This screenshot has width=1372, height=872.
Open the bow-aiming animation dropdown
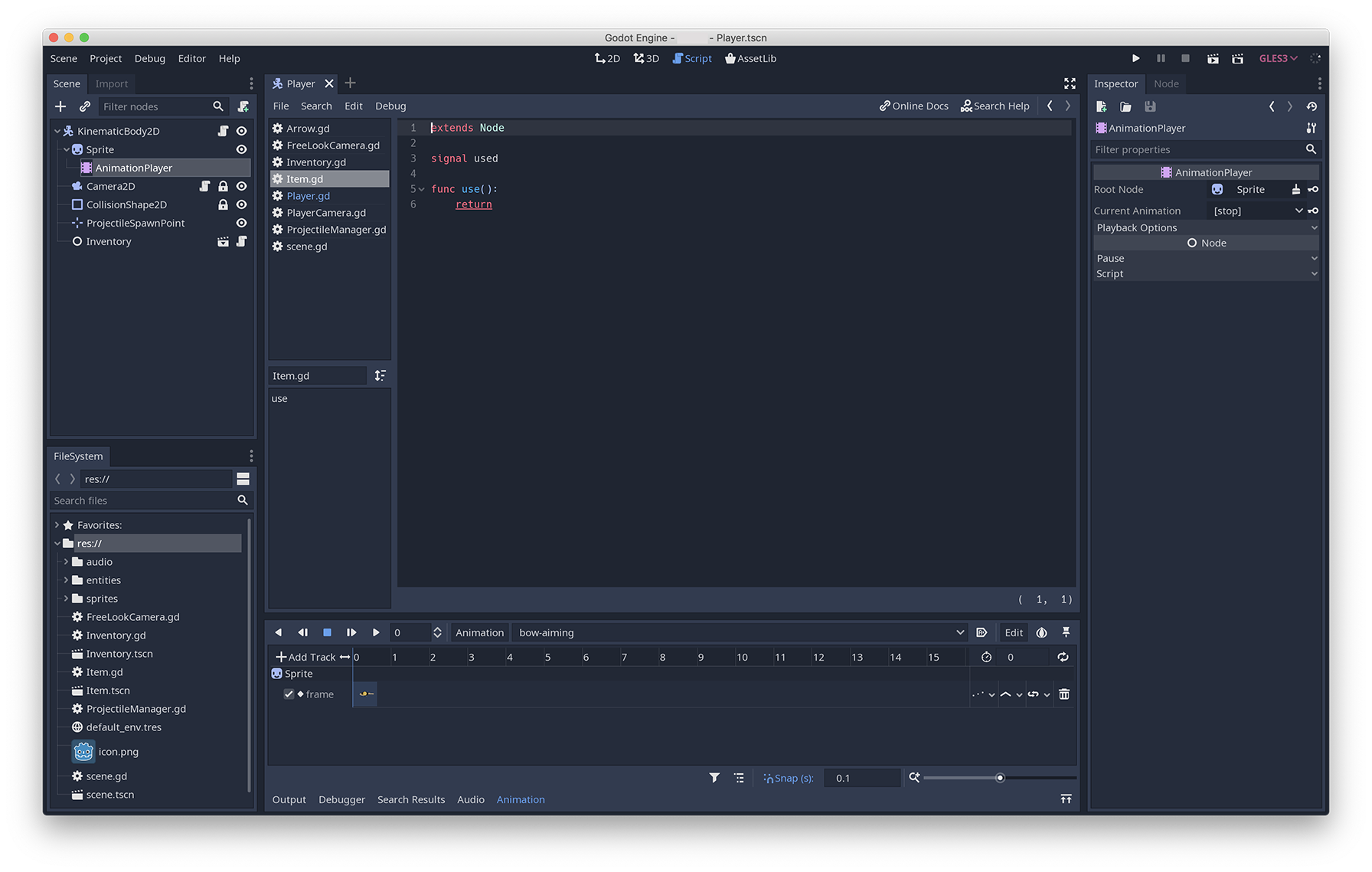pos(959,632)
